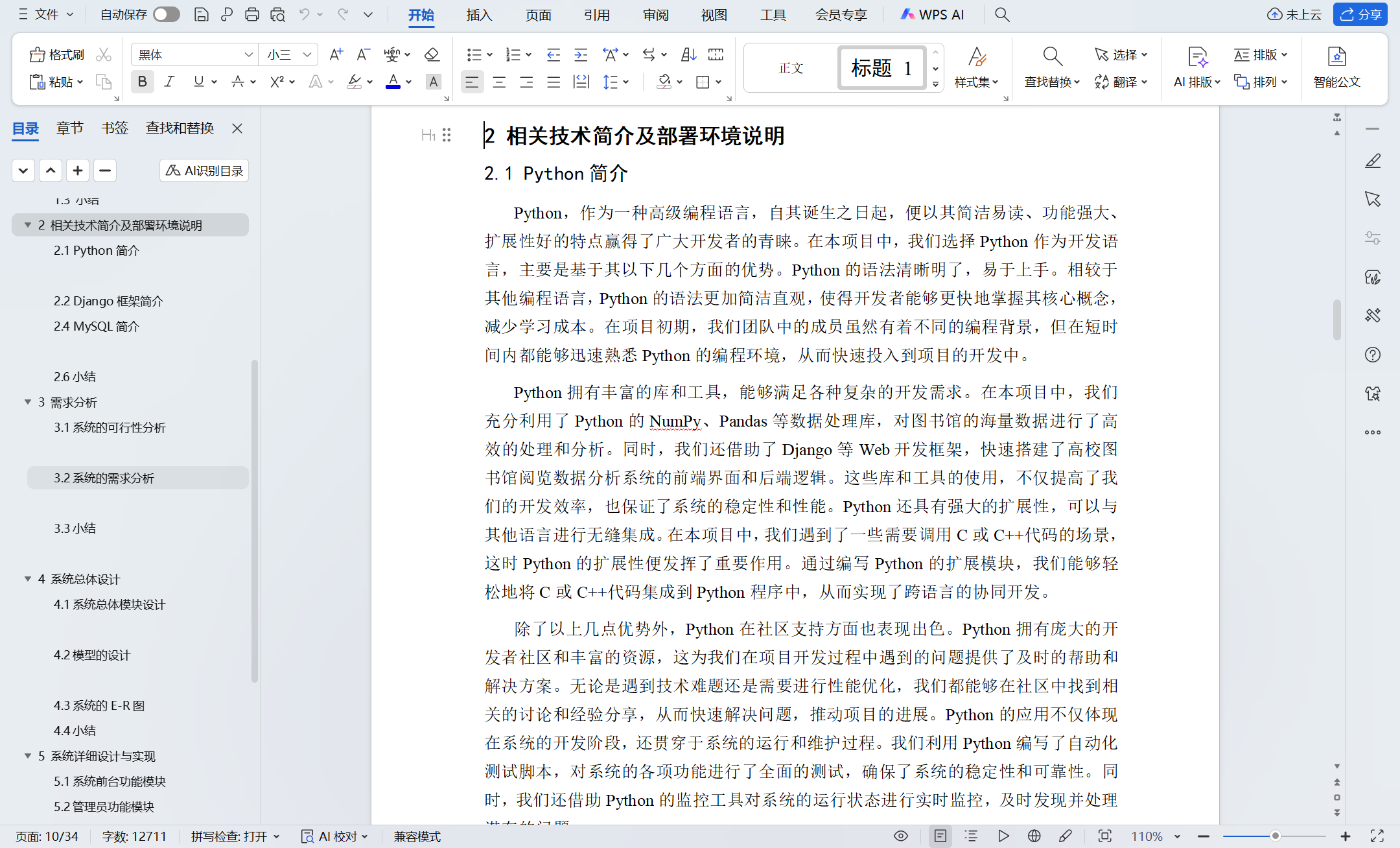
Task: Open the Style Set (样式集) gallery
Action: click(976, 67)
